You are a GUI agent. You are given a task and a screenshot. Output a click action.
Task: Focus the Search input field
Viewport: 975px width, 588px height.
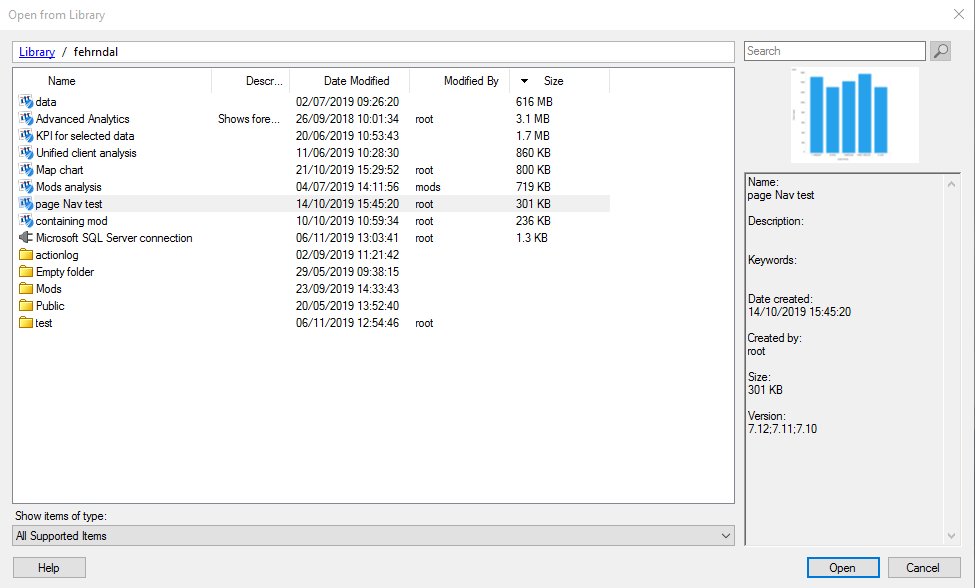pyautogui.click(x=834, y=51)
